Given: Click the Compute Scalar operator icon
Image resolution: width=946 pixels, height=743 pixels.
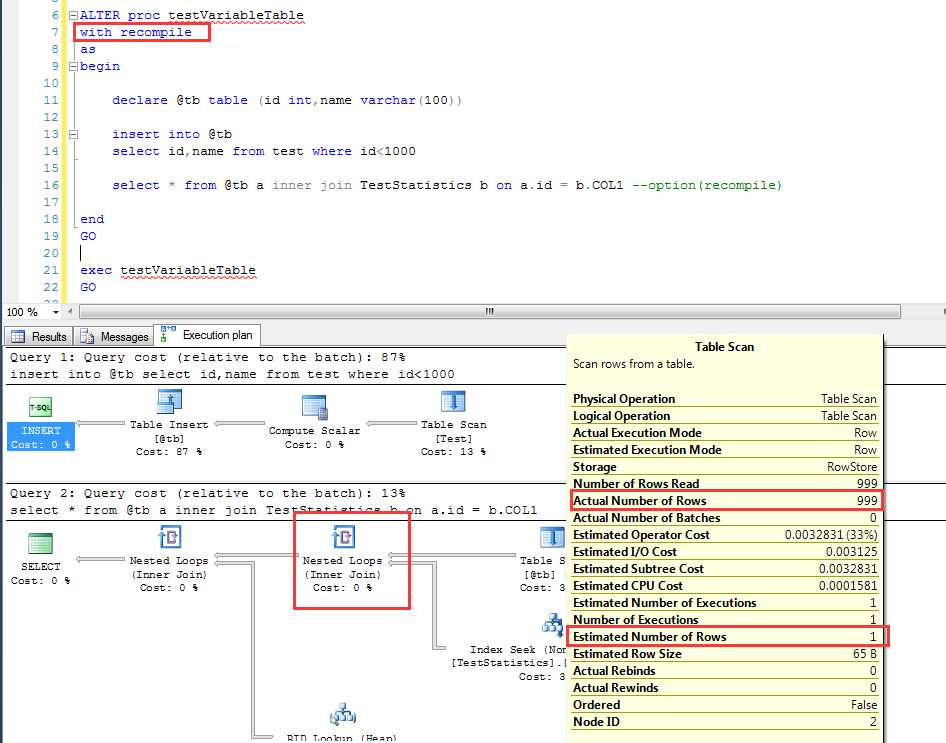Looking at the screenshot, I should pyautogui.click(x=314, y=406).
